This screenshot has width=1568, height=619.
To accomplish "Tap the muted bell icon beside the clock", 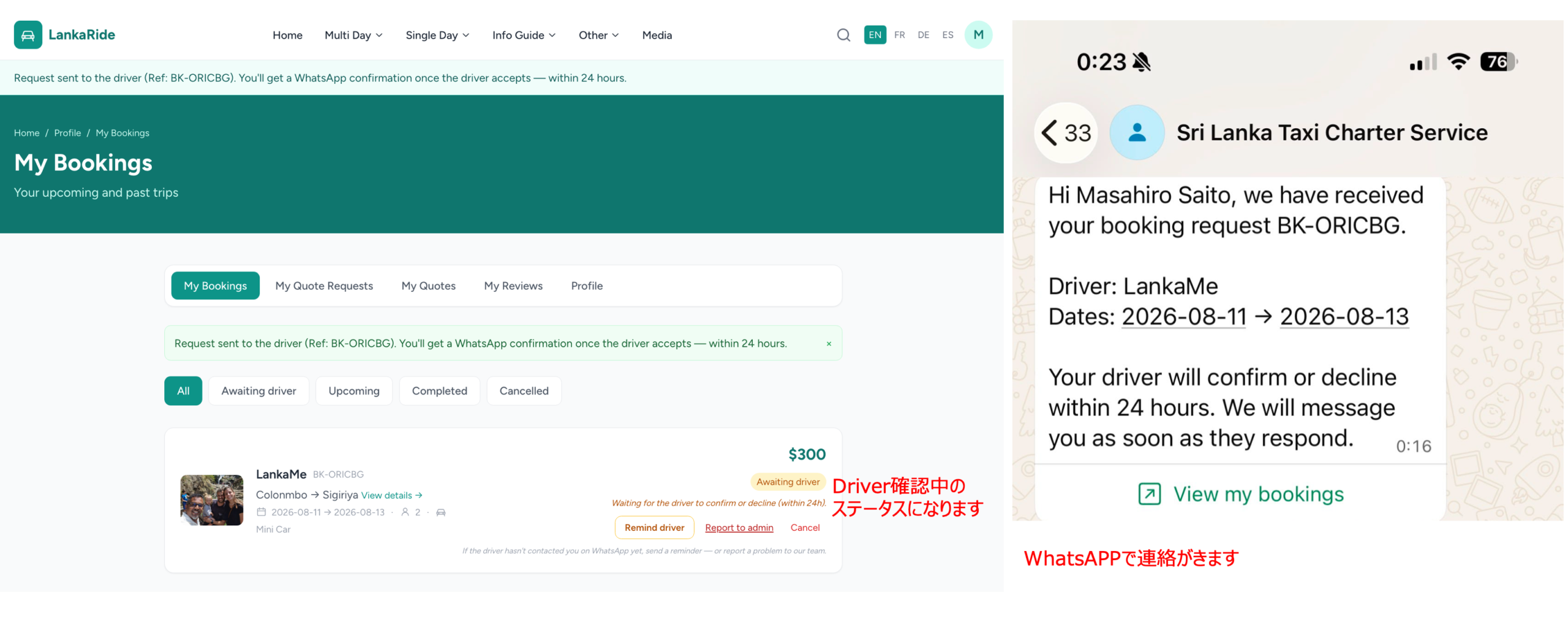I will (x=1141, y=62).
